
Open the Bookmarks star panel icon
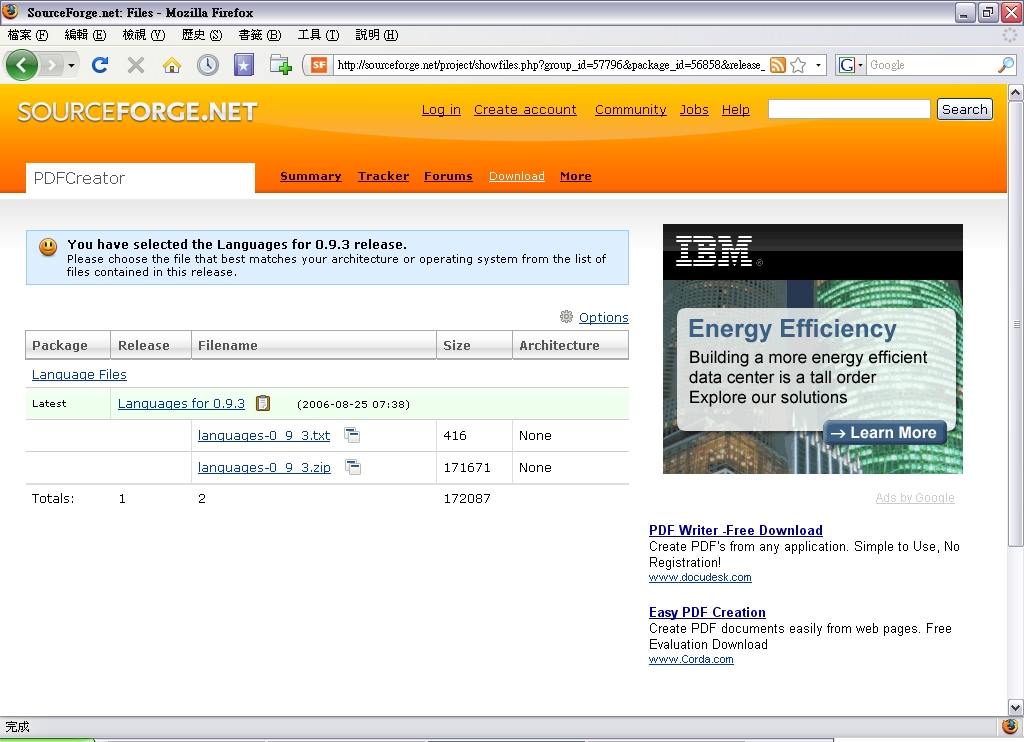click(x=244, y=65)
